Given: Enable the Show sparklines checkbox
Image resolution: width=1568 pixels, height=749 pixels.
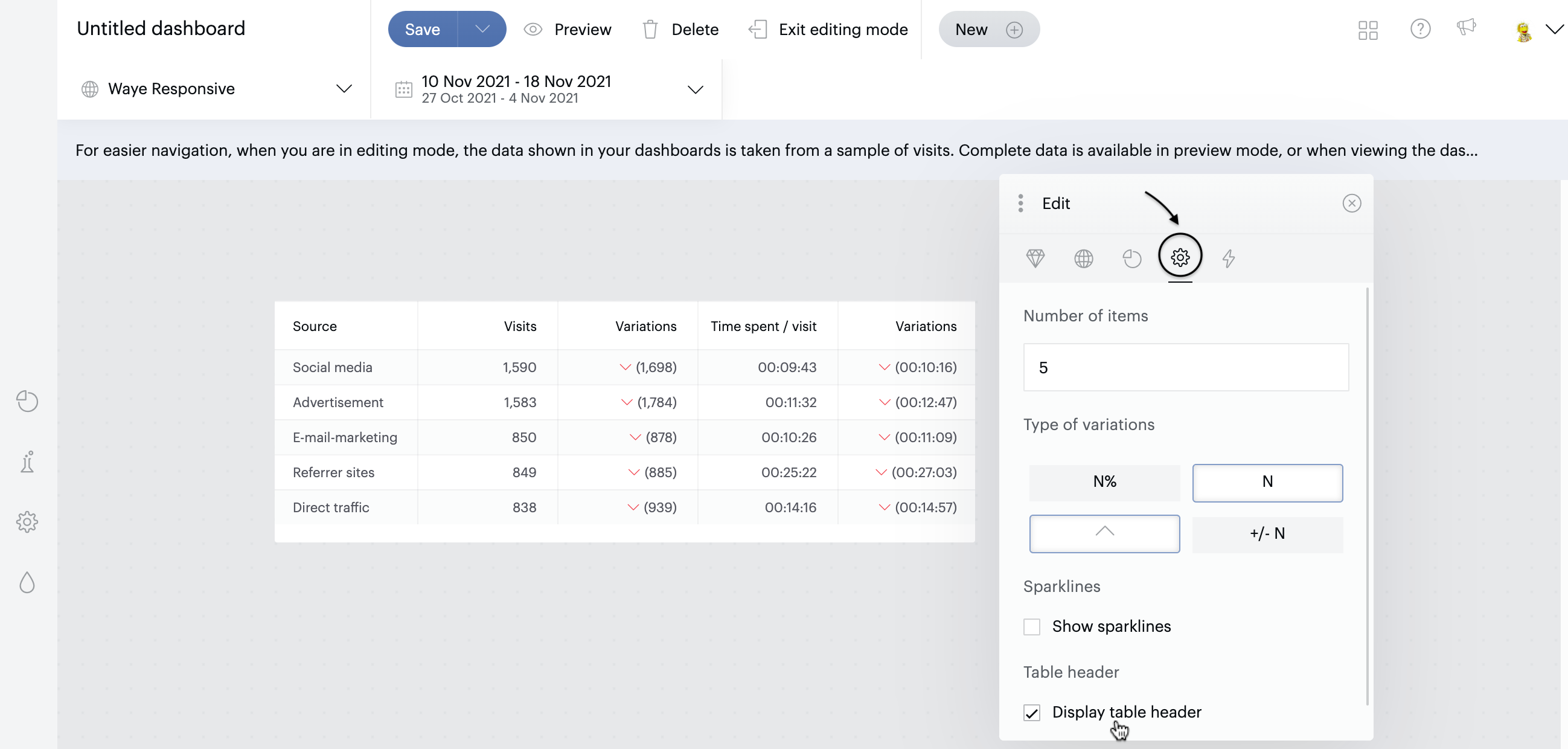Looking at the screenshot, I should (x=1032, y=626).
